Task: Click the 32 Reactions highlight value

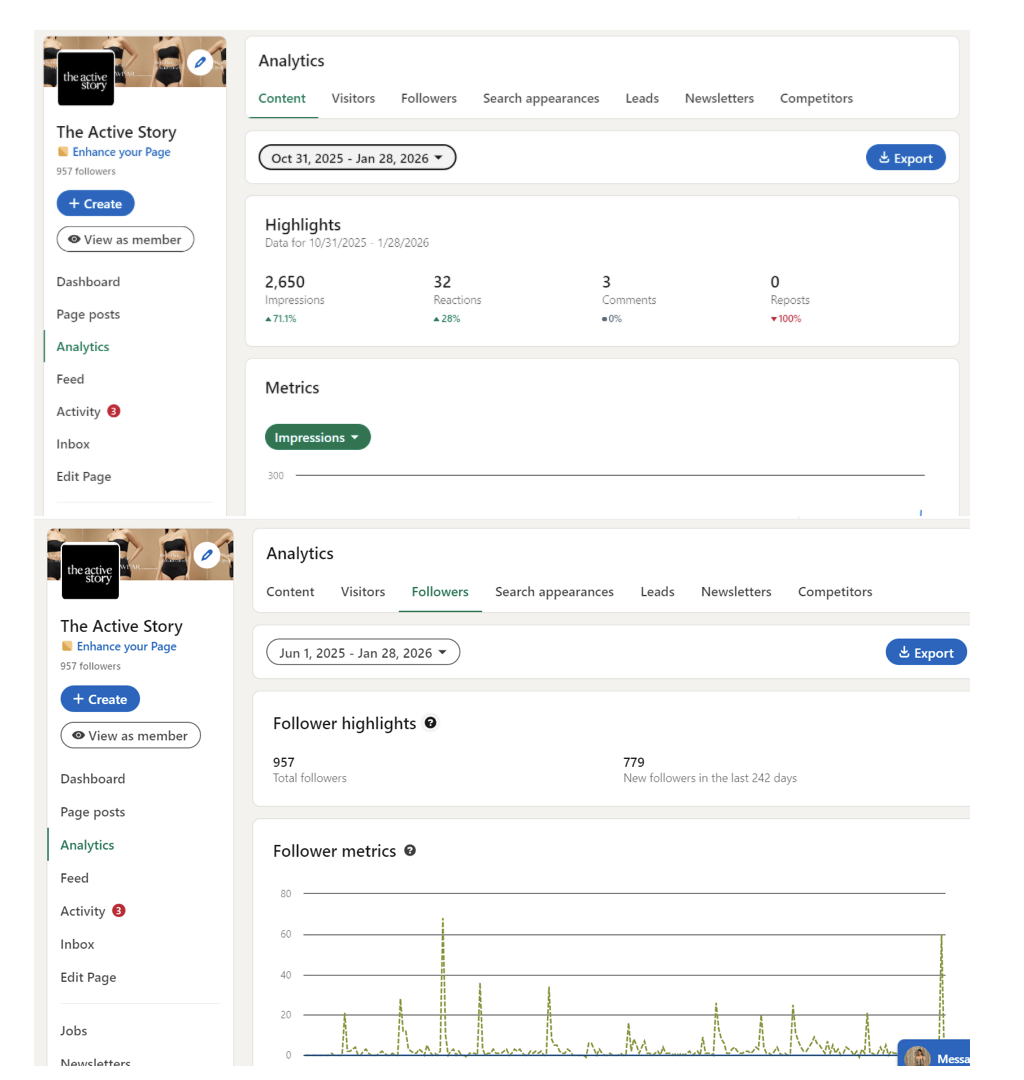Action: [442, 282]
